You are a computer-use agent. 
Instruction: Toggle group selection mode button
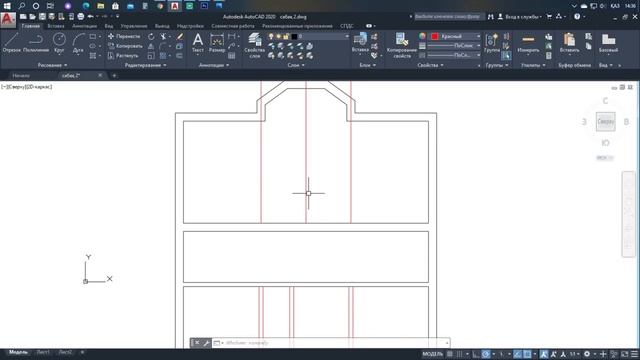(506, 56)
